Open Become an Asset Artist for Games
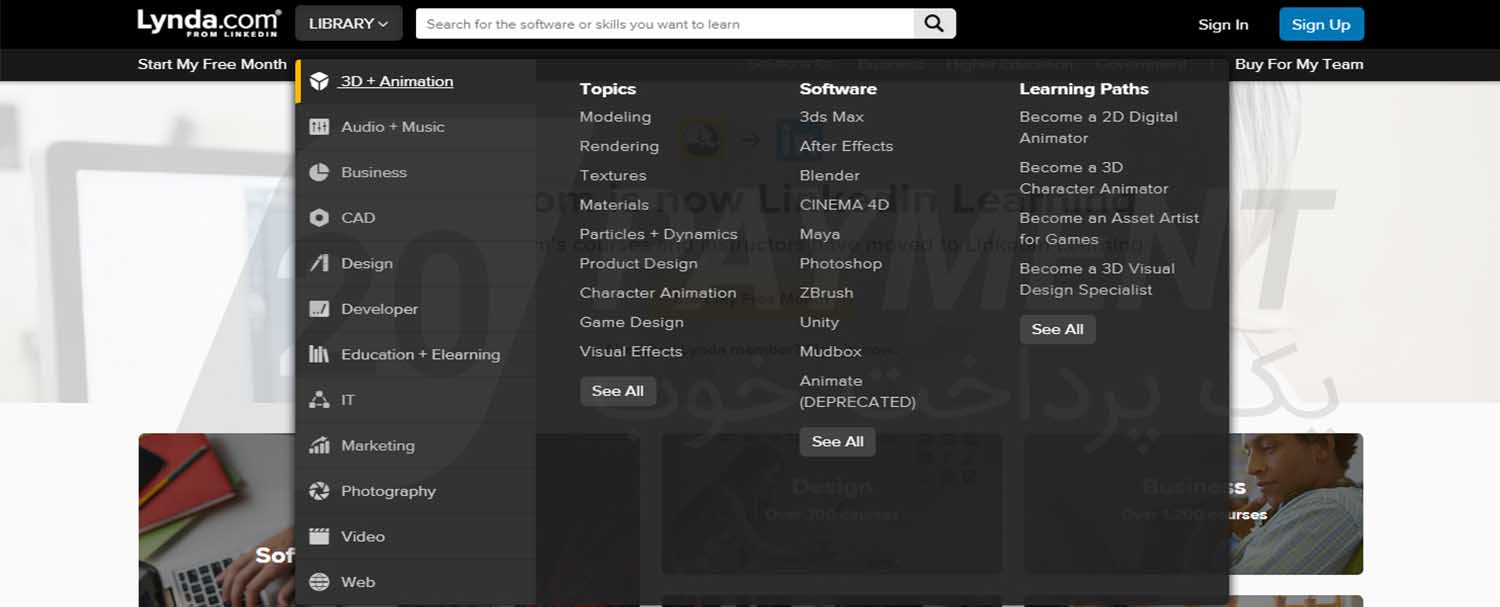 (1109, 228)
